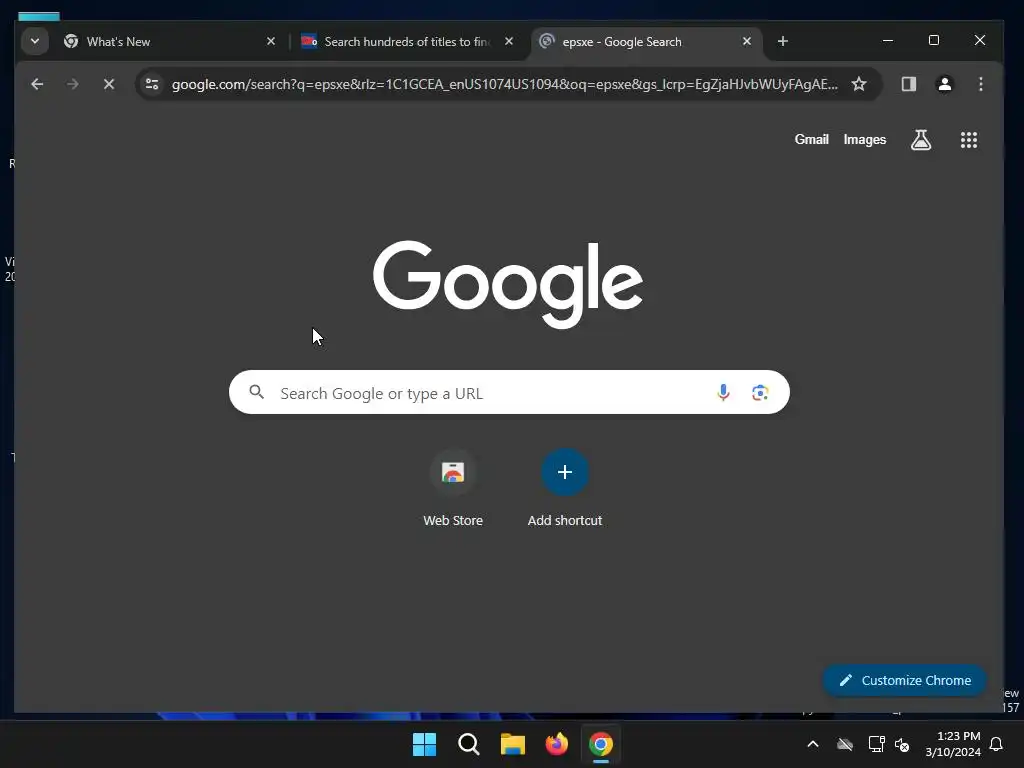
Task: Open the Chrome side panel
Action: (908, 84)
